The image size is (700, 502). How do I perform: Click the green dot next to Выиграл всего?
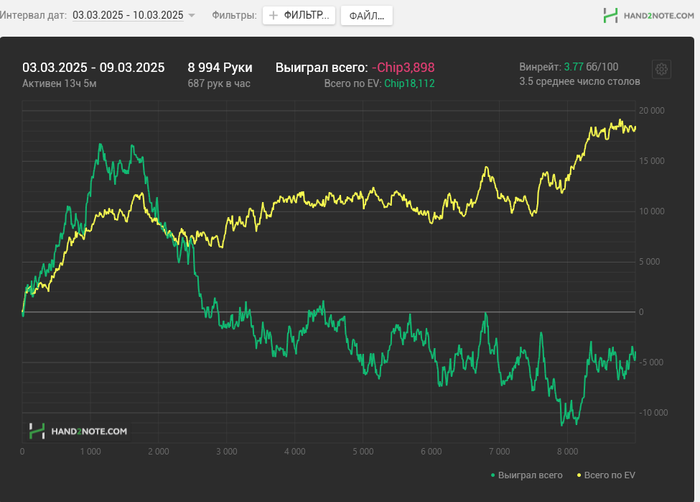click(x=493, y=475)
